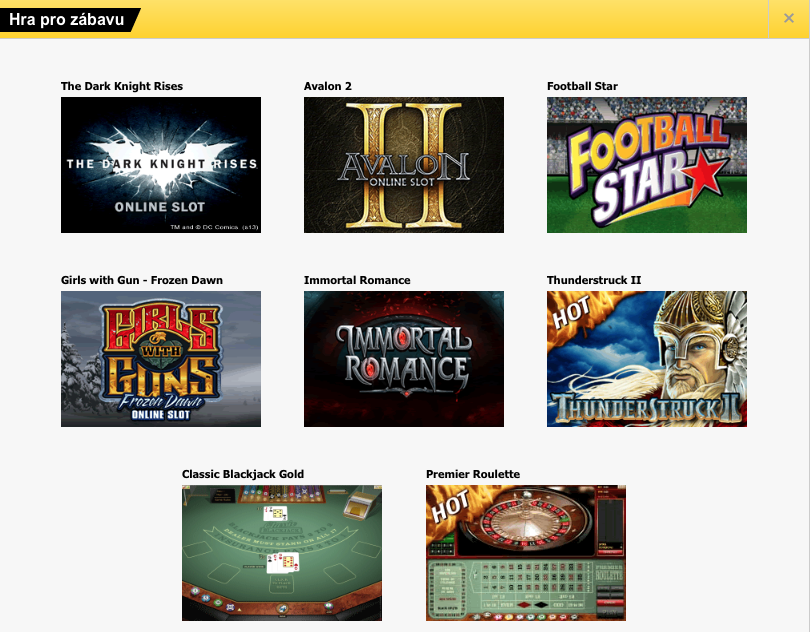Open the Immortal Romance game thumbnail

(x=403, y=359)
